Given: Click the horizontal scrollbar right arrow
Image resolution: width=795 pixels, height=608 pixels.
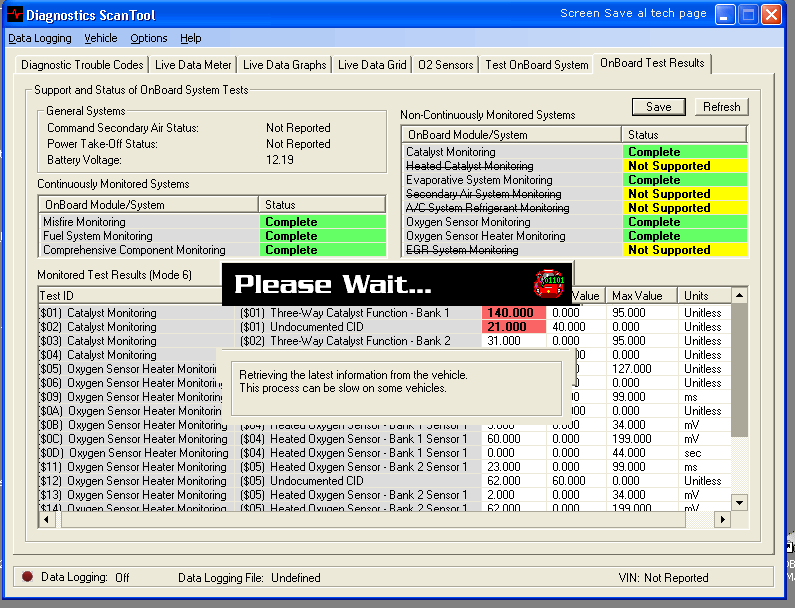Looking at the screenshot, I should 723,520.
